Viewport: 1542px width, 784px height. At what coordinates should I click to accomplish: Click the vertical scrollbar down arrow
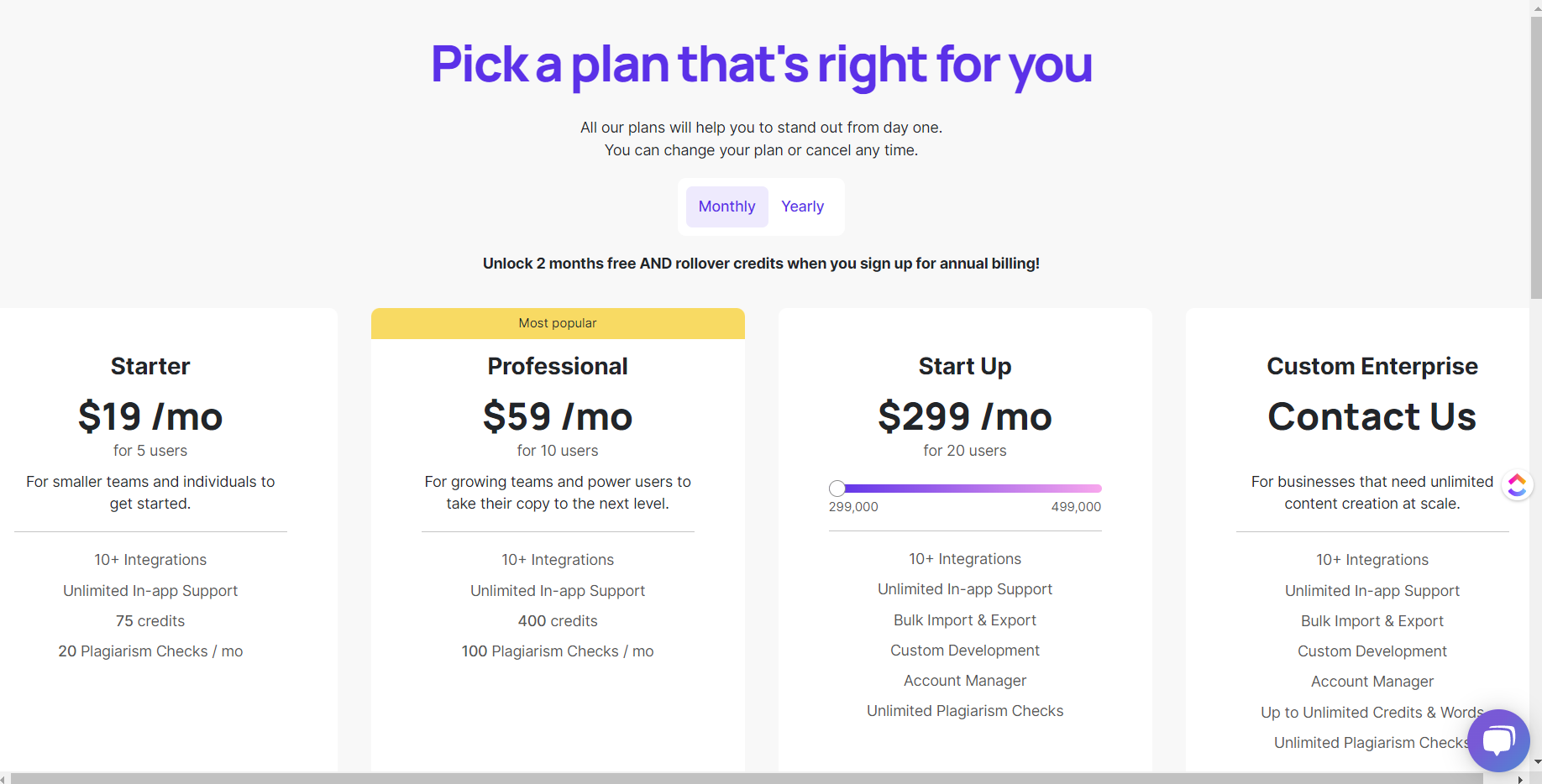click(1535, 762)
